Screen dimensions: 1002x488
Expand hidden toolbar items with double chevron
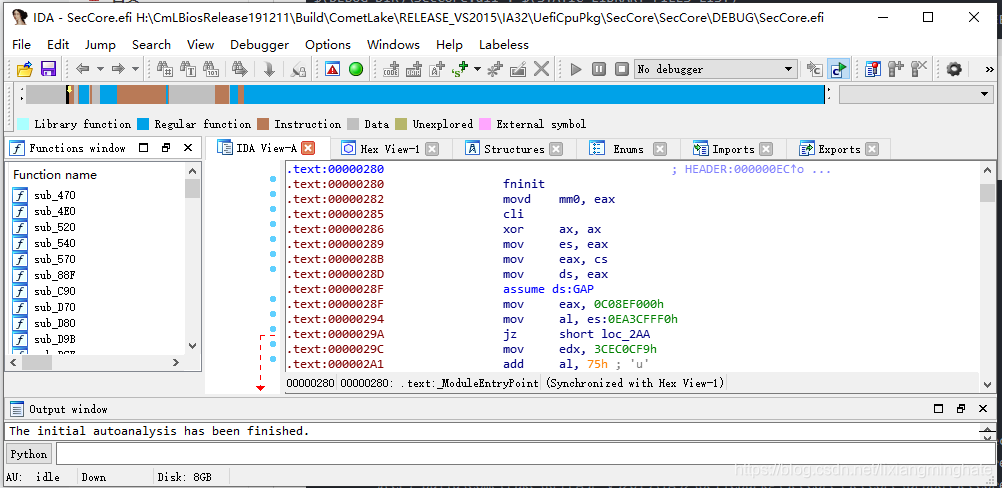(990, 69)
